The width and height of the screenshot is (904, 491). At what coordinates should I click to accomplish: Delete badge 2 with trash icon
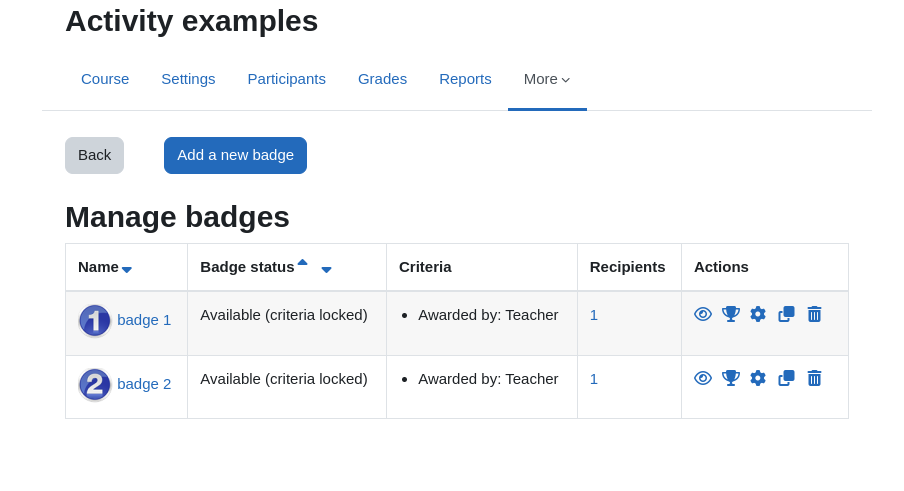coord(814,378)
